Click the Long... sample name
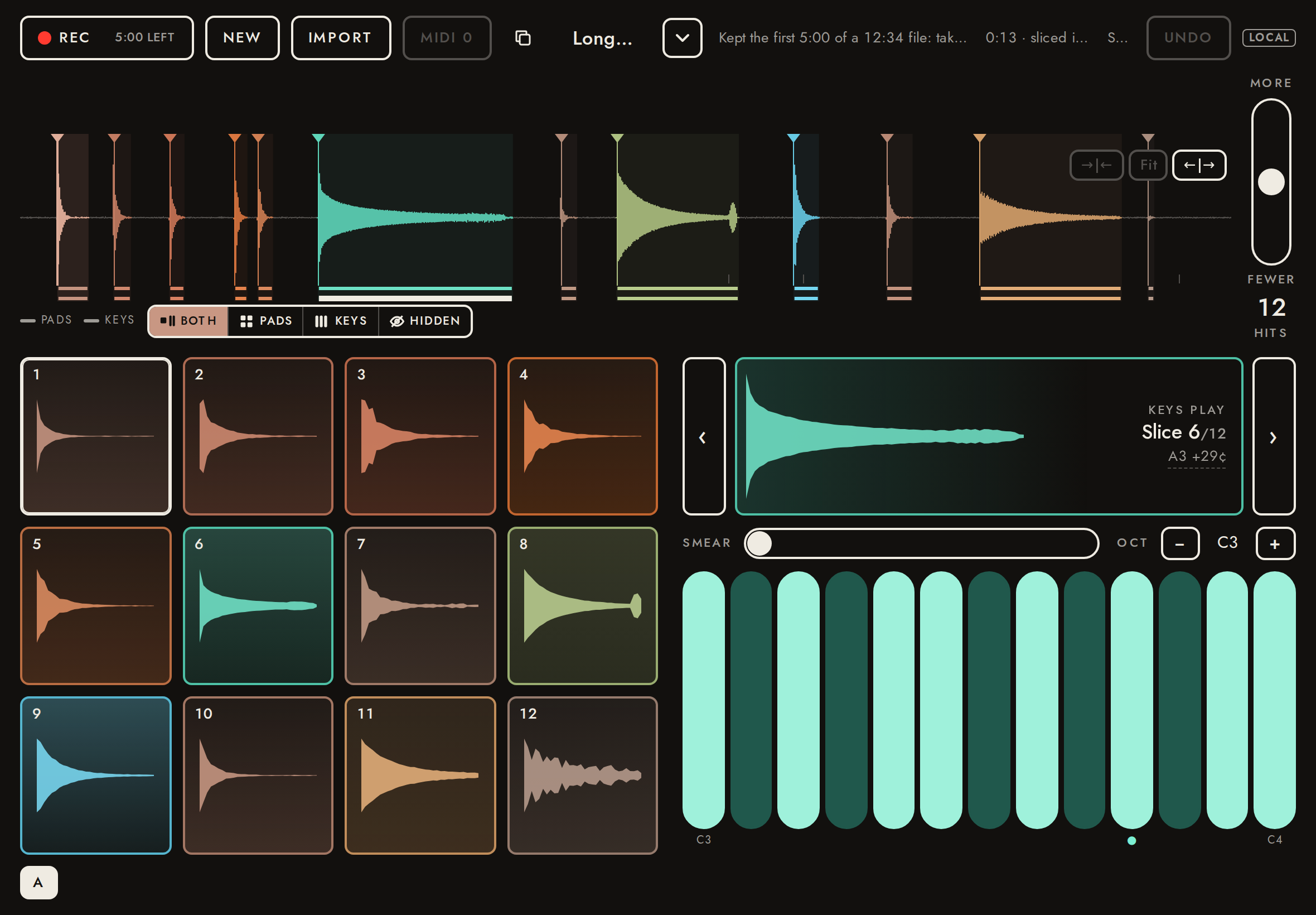 [x=603, y=38]
